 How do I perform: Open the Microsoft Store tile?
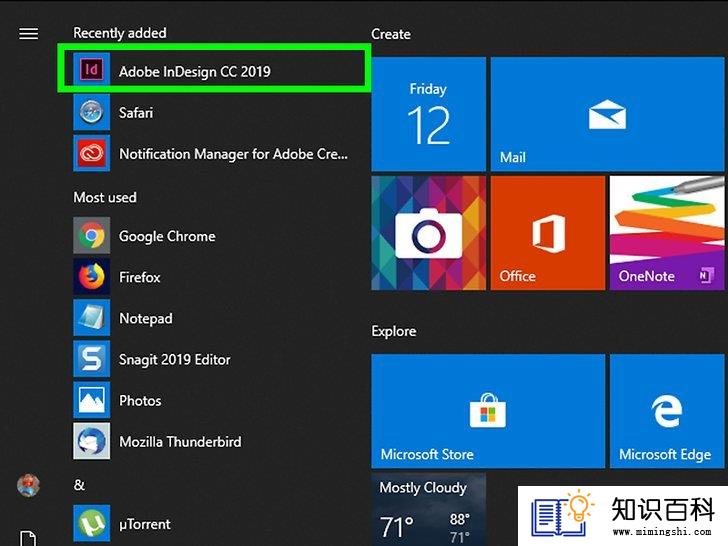pos(488,411)
